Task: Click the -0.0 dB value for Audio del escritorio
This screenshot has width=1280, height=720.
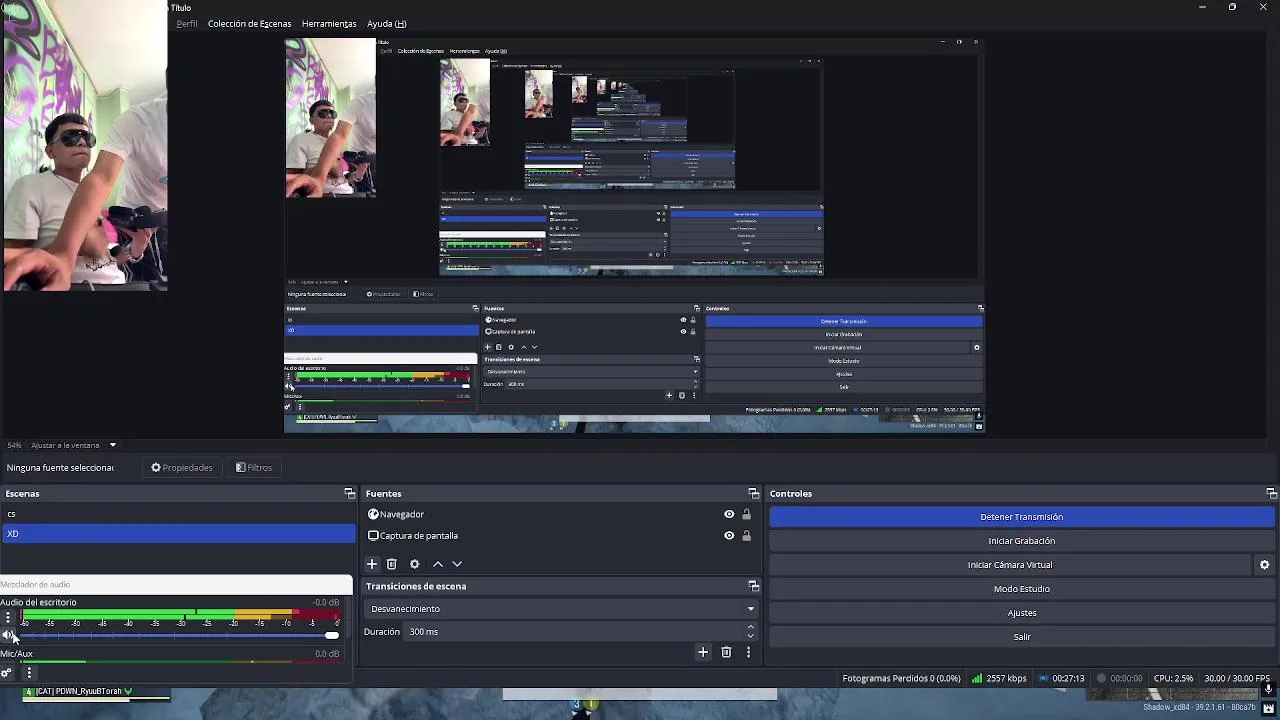Action: tap(326, 603)
